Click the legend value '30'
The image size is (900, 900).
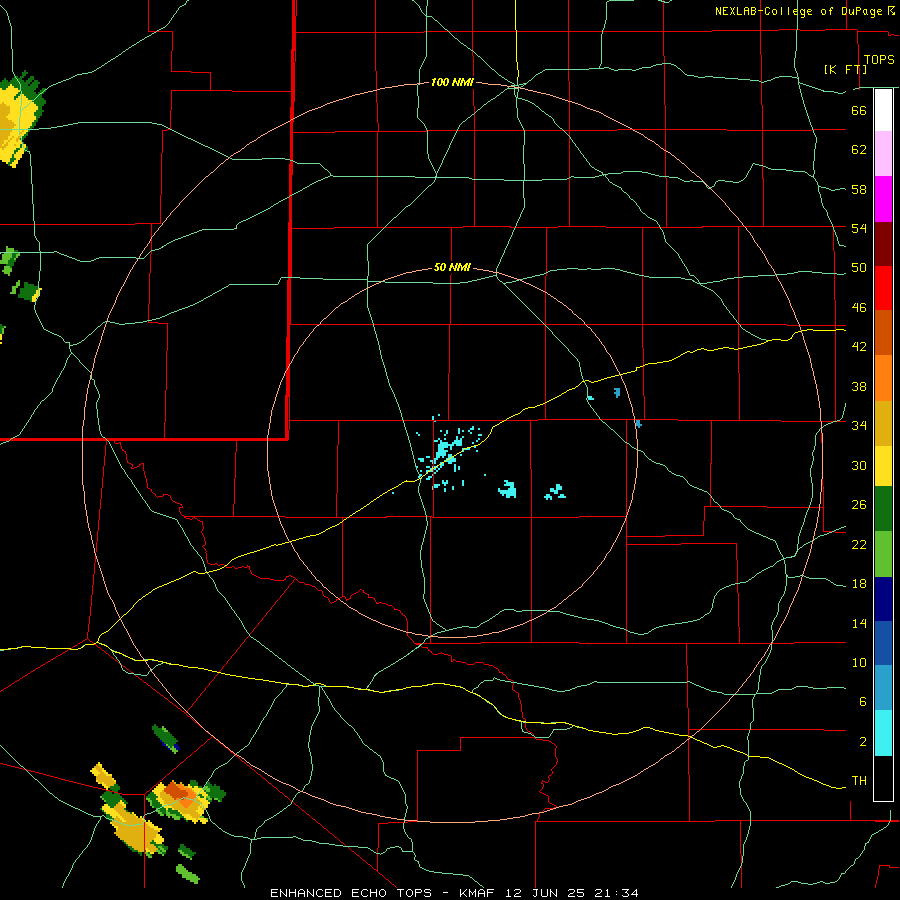tap(859, 465)
